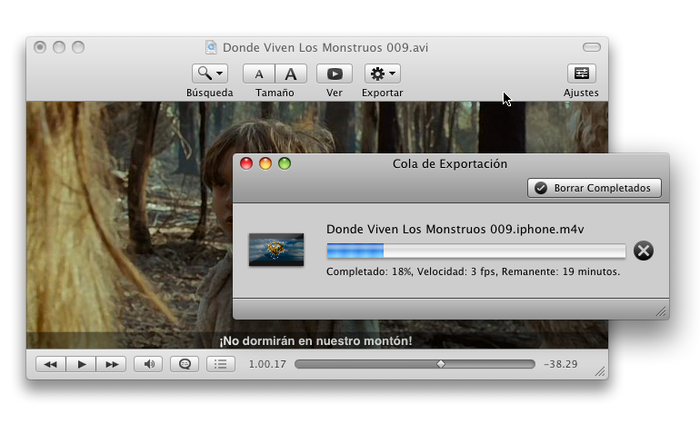This screenshot has height=443, width=700.
Task: Click the elapsed time 1.00.17 label
Action: (x=267, y=364)
